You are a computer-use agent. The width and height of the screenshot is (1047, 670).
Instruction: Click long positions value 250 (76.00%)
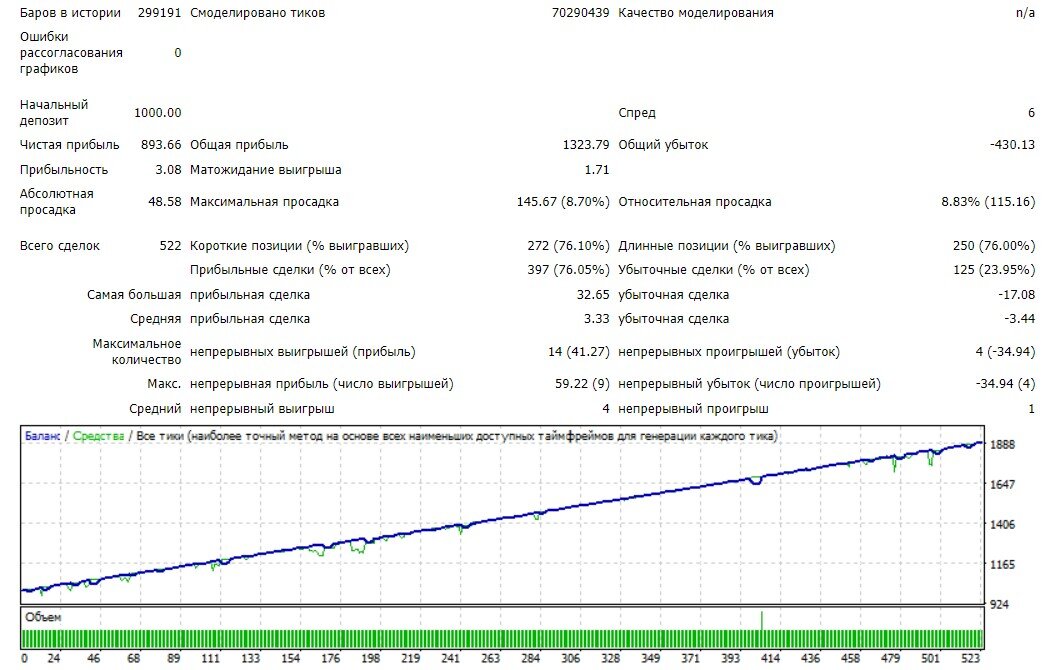pos(994,246)
